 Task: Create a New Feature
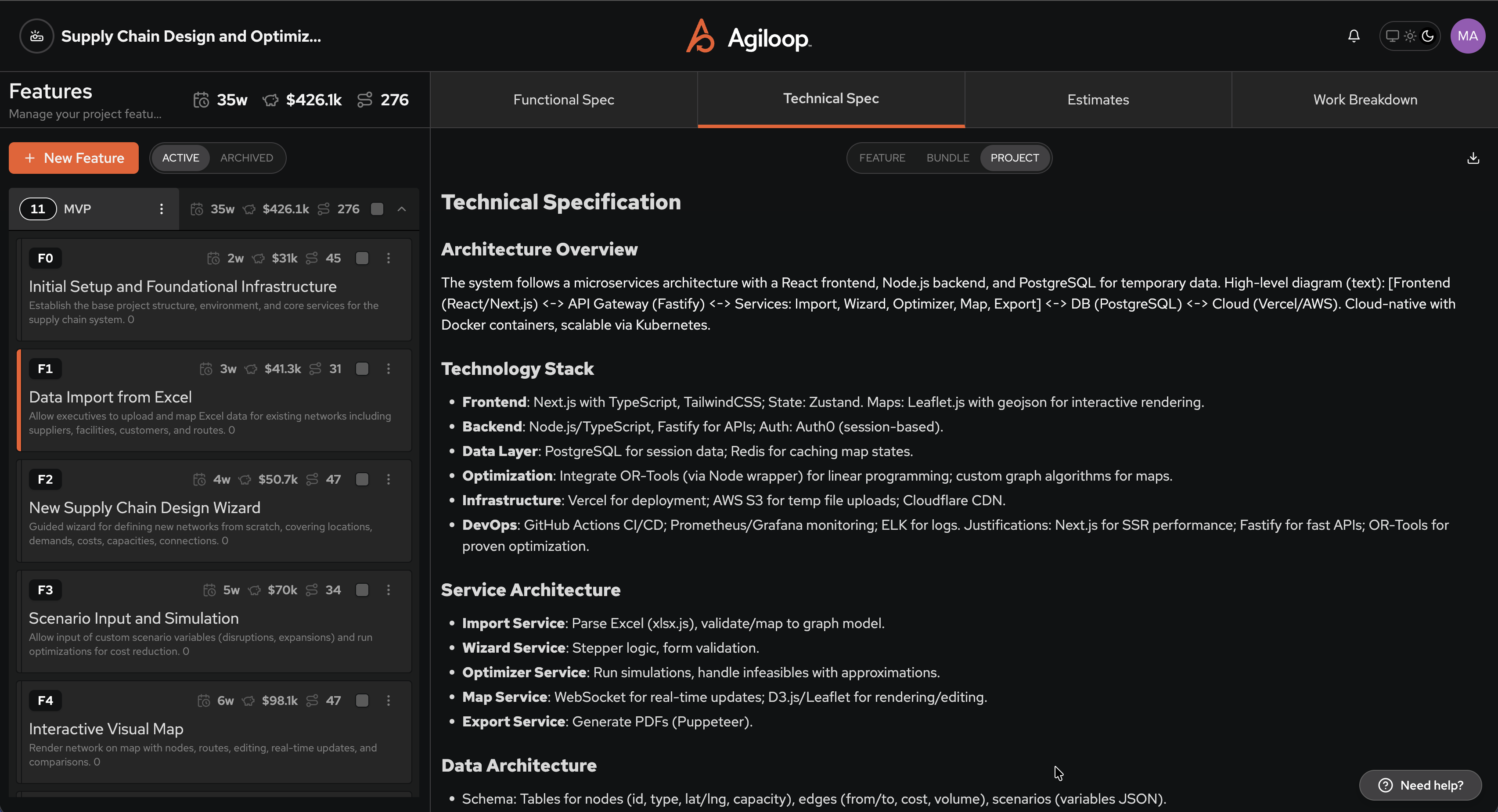point(73,158)
